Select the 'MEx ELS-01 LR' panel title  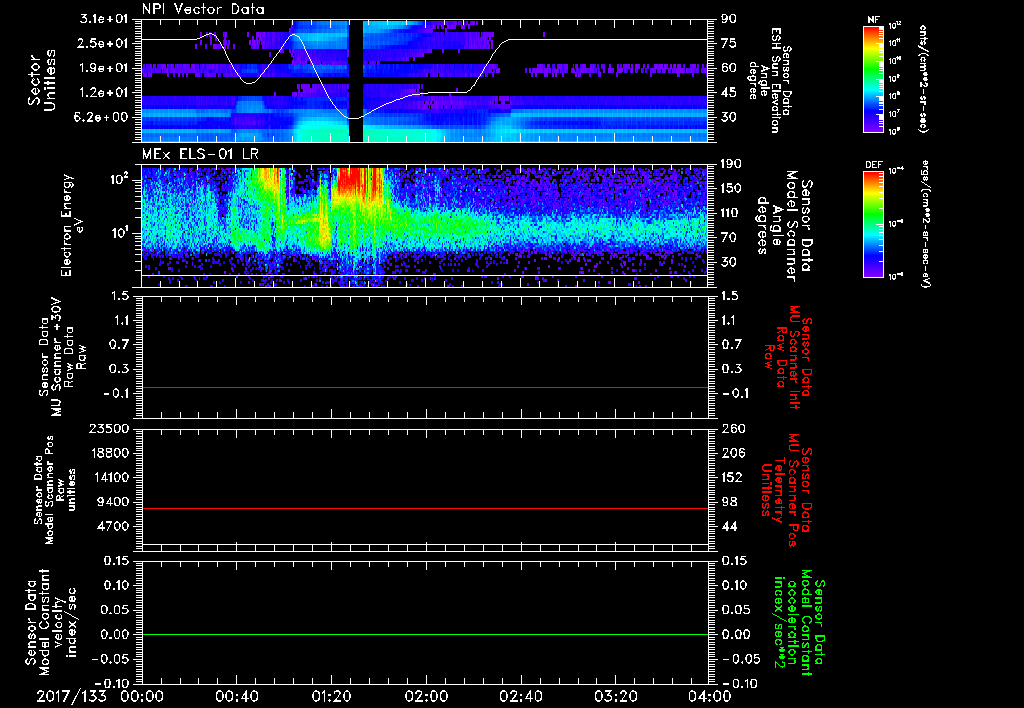(x=200, y=155)
